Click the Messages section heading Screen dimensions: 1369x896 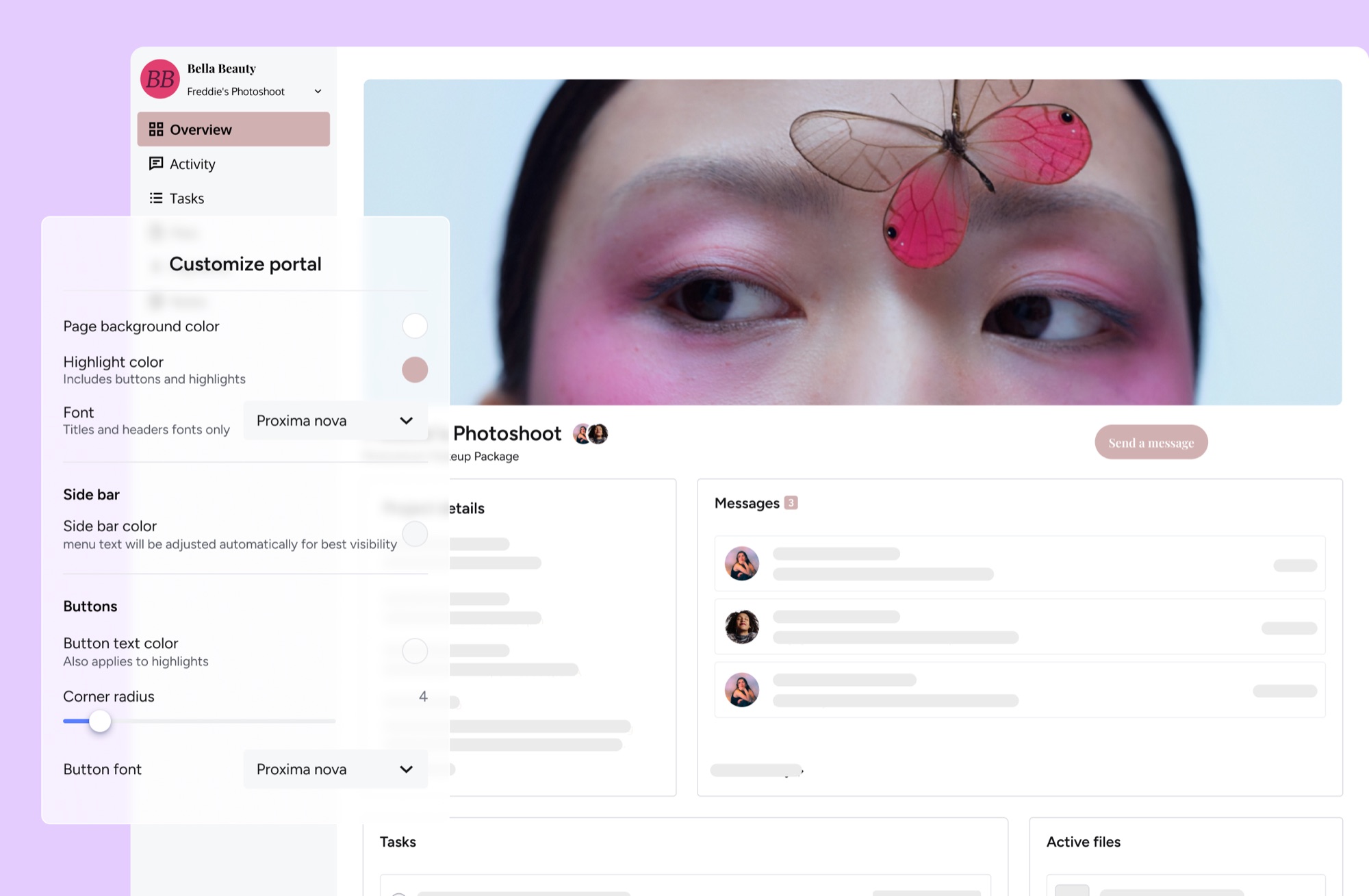(747, 503)
